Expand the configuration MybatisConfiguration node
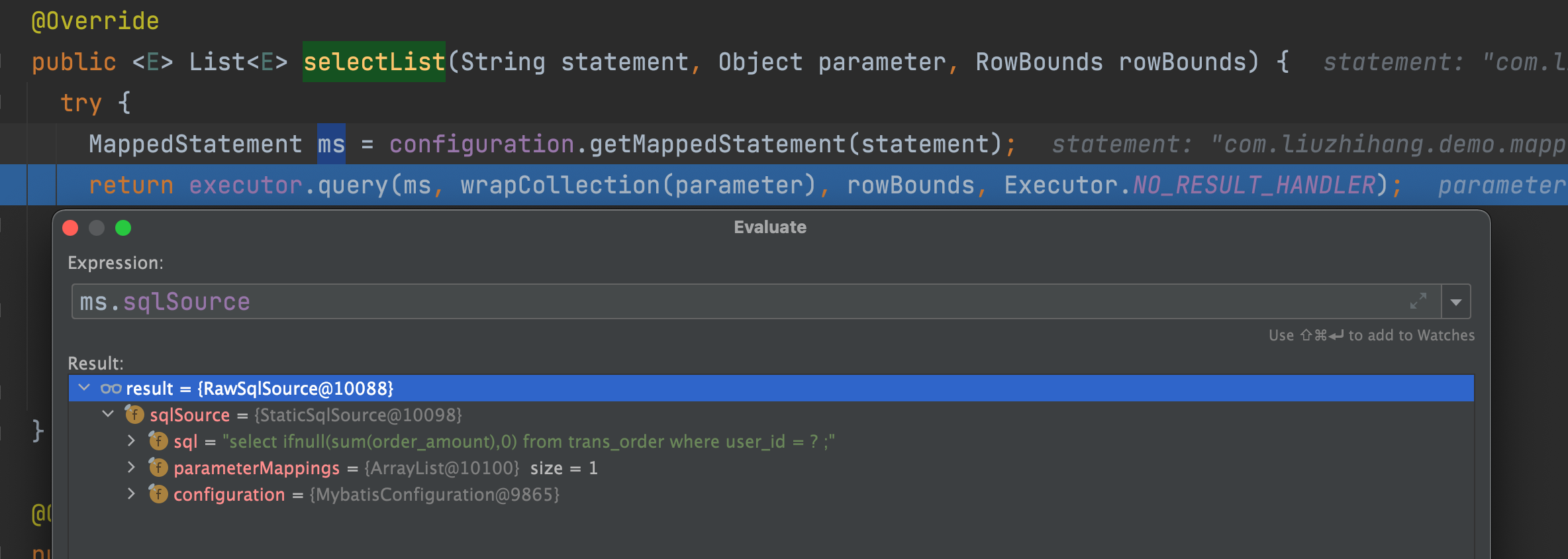1568x559 pixels. 131,493
